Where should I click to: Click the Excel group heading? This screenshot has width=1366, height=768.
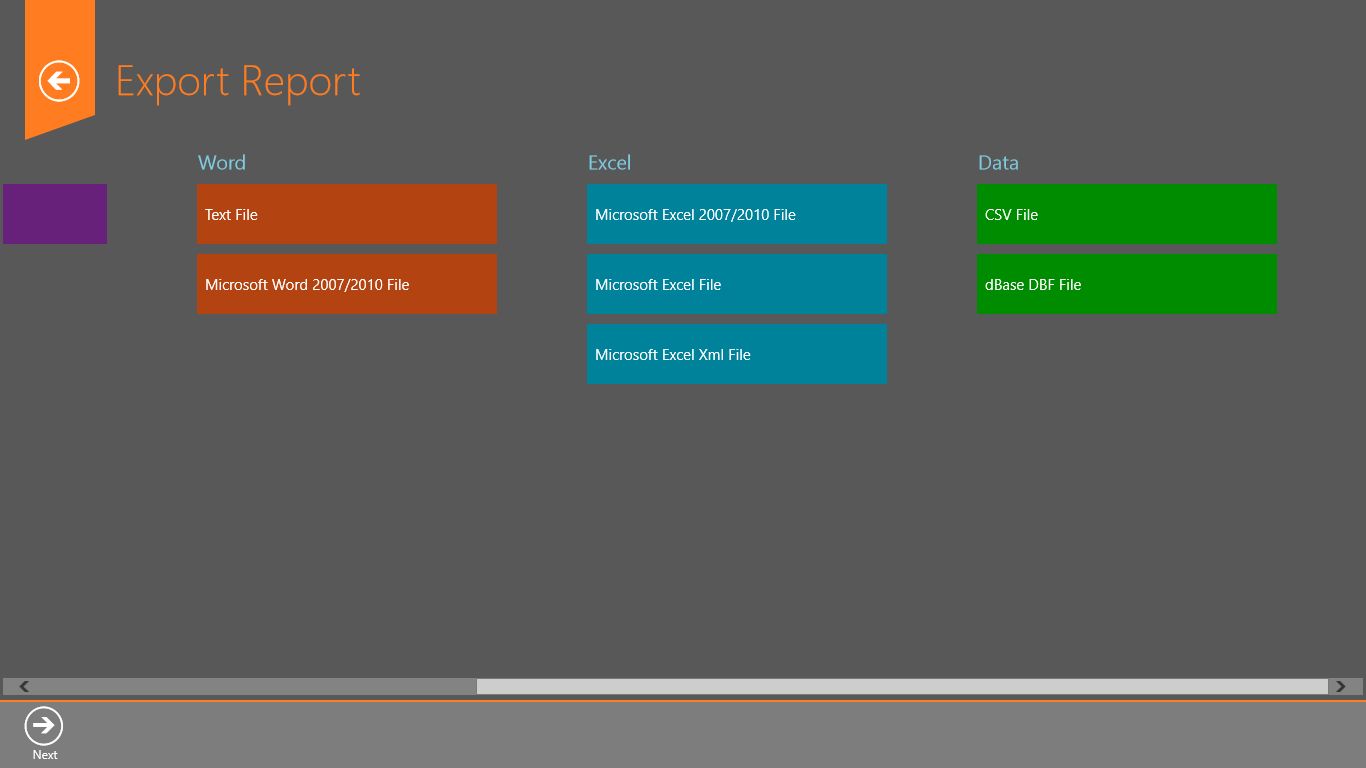[x=609, y=163]
